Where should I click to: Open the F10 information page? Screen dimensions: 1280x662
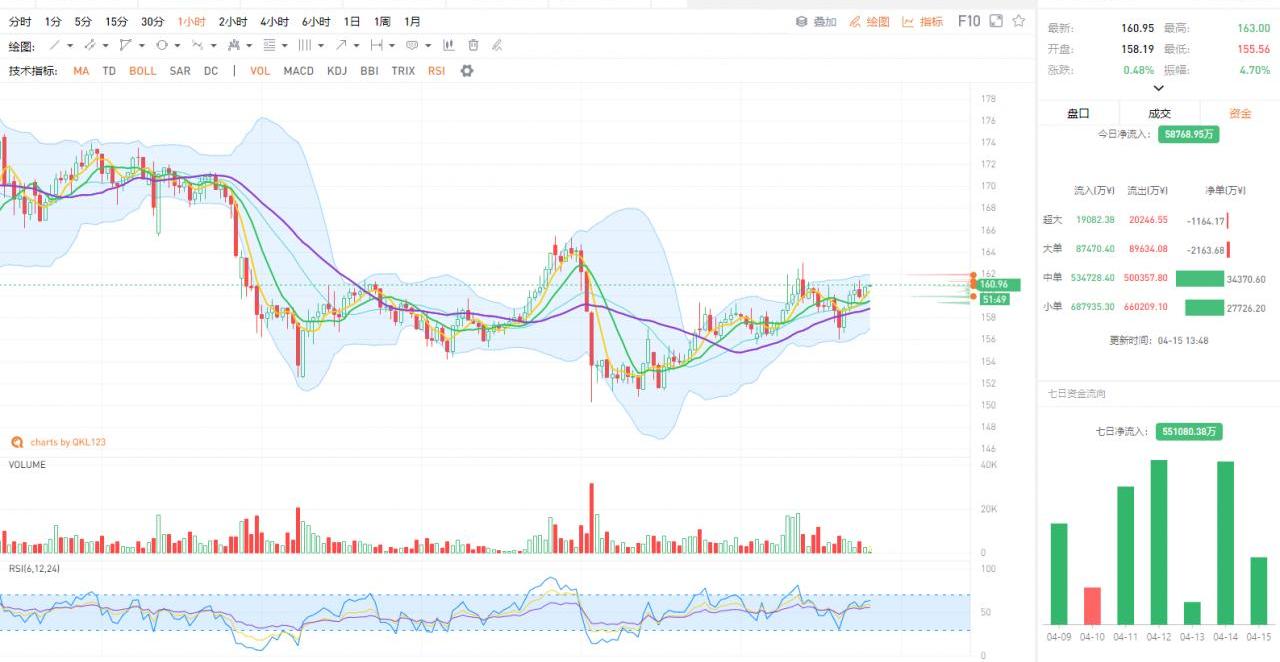(x=969, y=21)
